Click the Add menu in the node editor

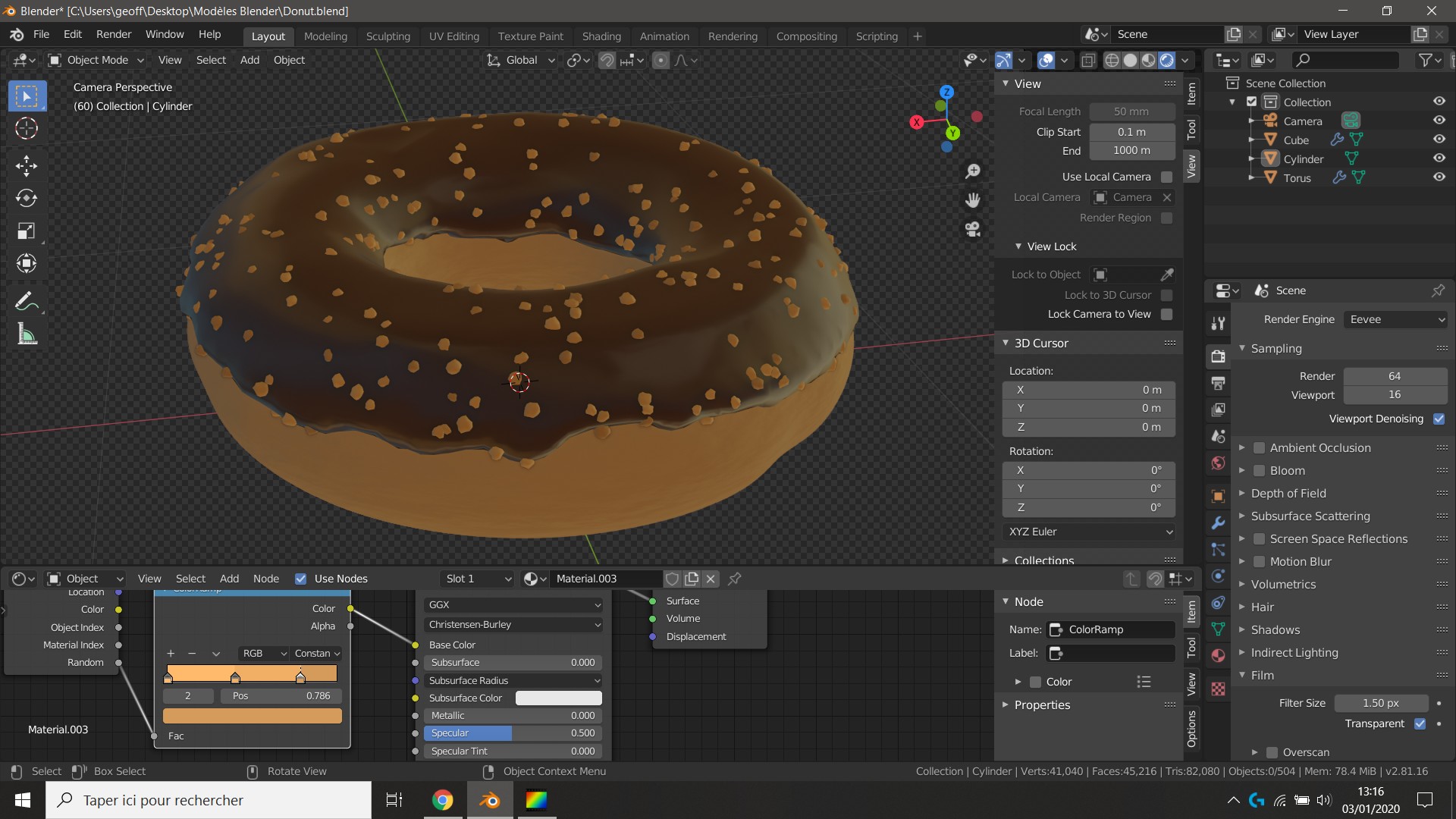(229, 579)
